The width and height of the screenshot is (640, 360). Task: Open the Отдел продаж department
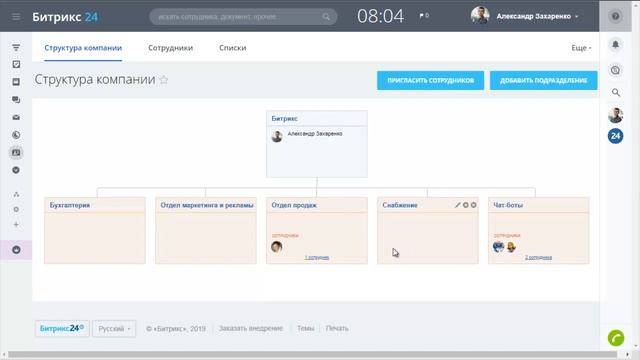click(294, 205)
